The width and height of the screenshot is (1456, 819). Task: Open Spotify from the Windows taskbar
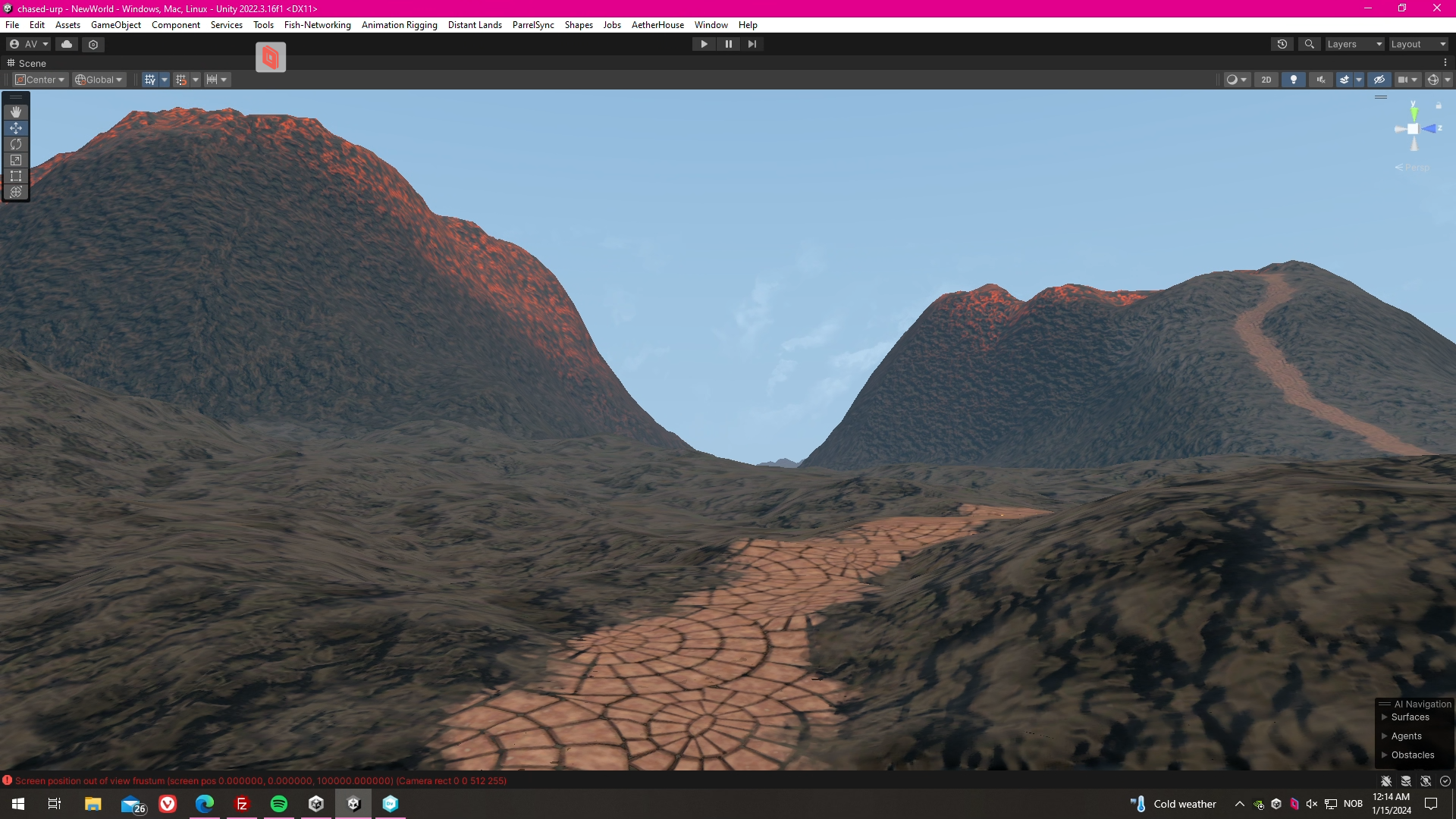tap(279, 804)
